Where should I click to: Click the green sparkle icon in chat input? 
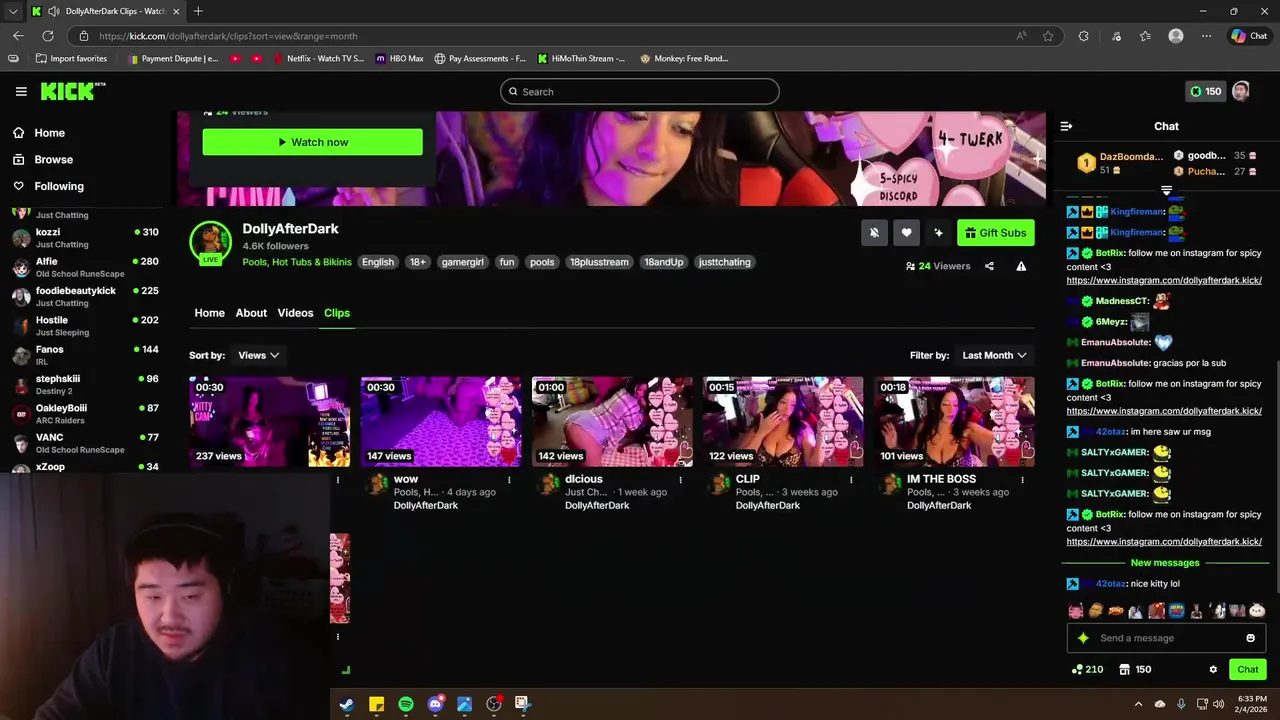coord(1082,638)
